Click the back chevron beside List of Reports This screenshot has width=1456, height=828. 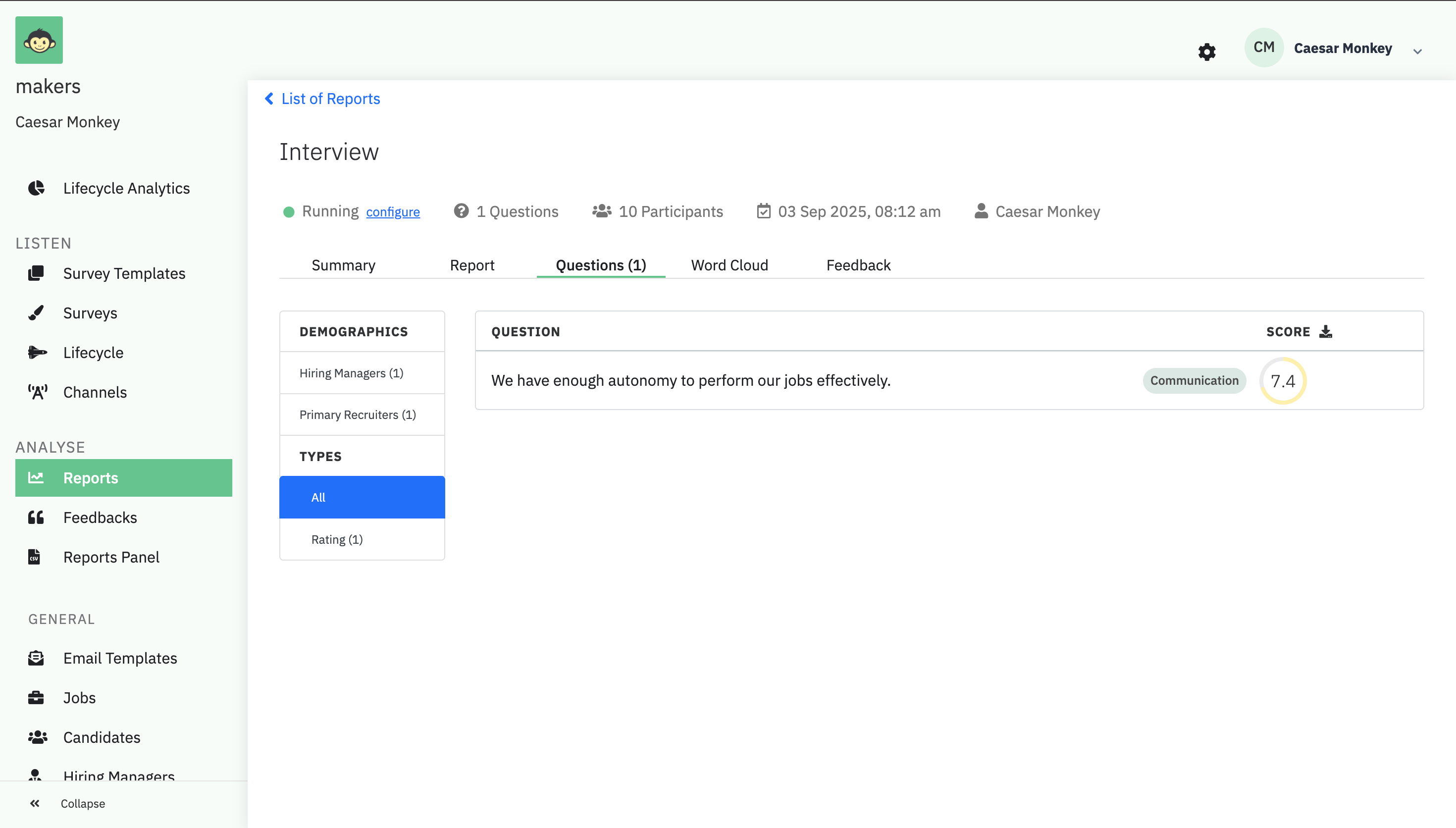tap(269, 99)
